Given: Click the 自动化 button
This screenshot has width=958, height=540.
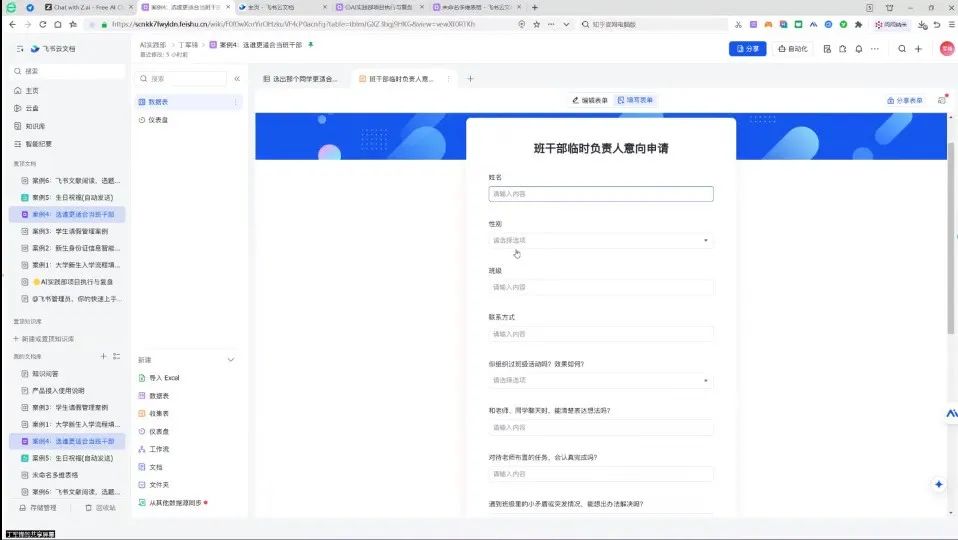Looking at the screenshot, I should tap(793, 48).
